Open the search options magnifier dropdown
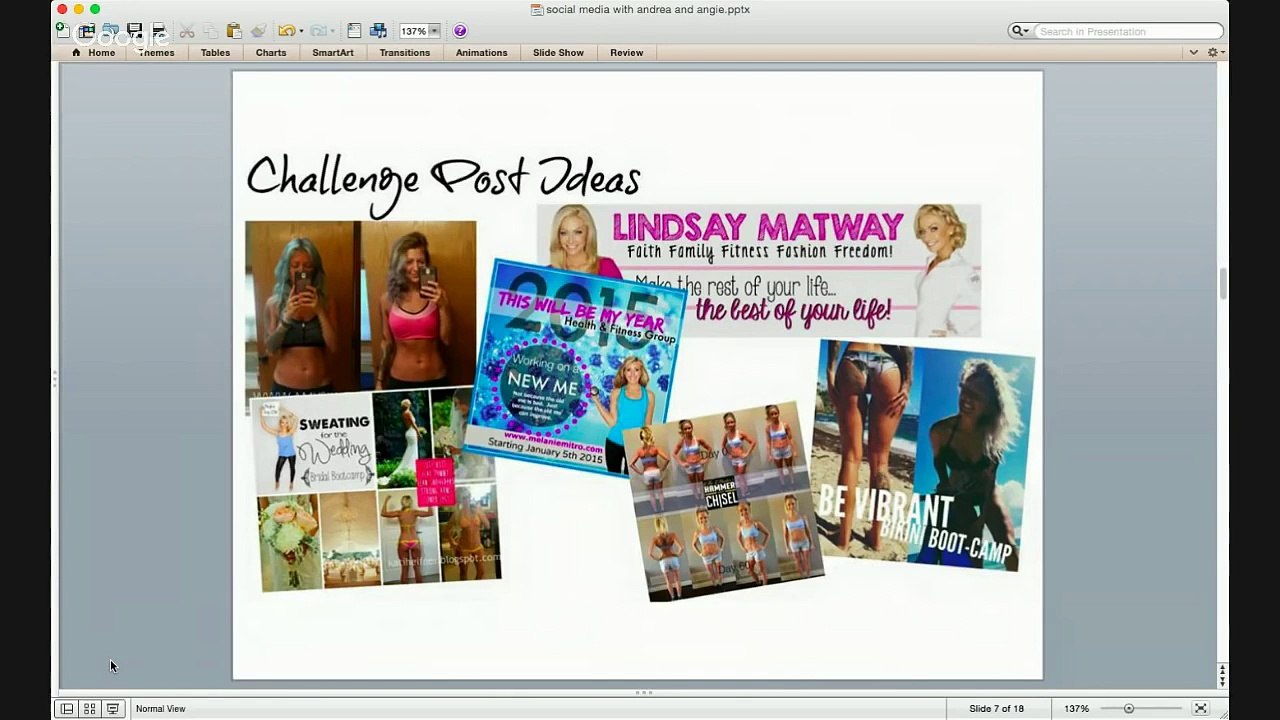This screenshot has height=720, width=1280. (1020, 31)
